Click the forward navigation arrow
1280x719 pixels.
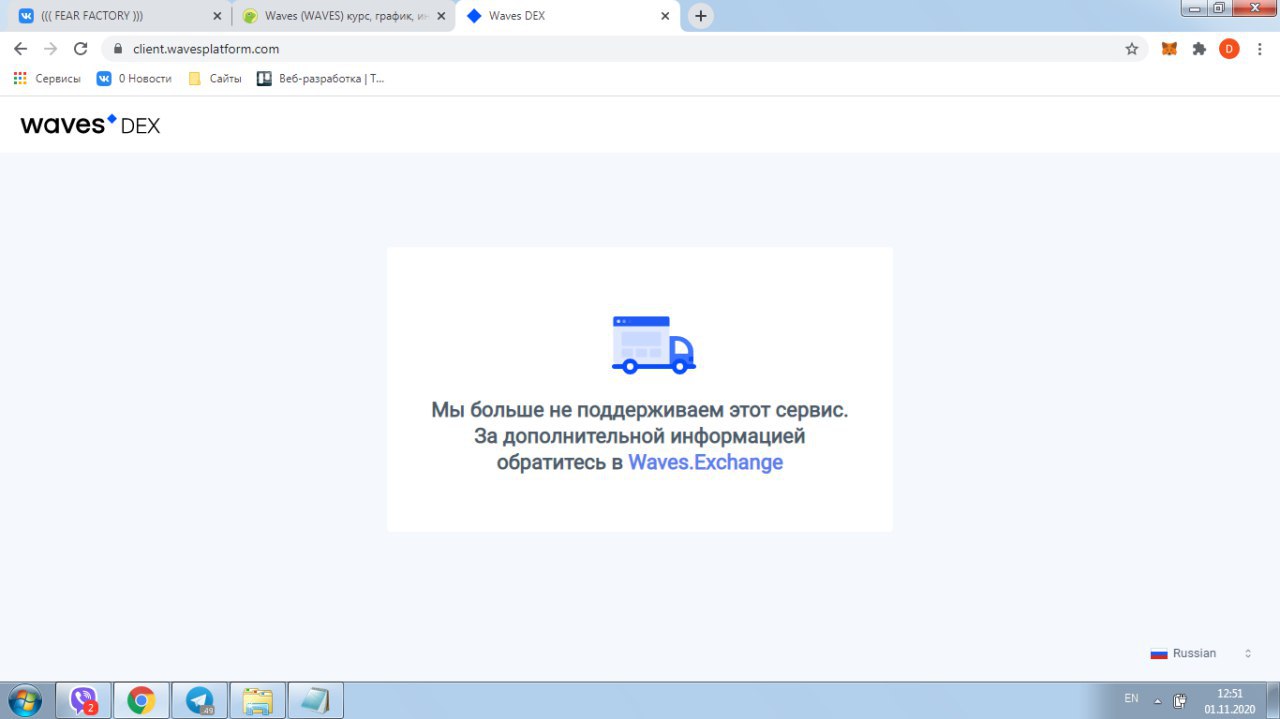point(50,49)
